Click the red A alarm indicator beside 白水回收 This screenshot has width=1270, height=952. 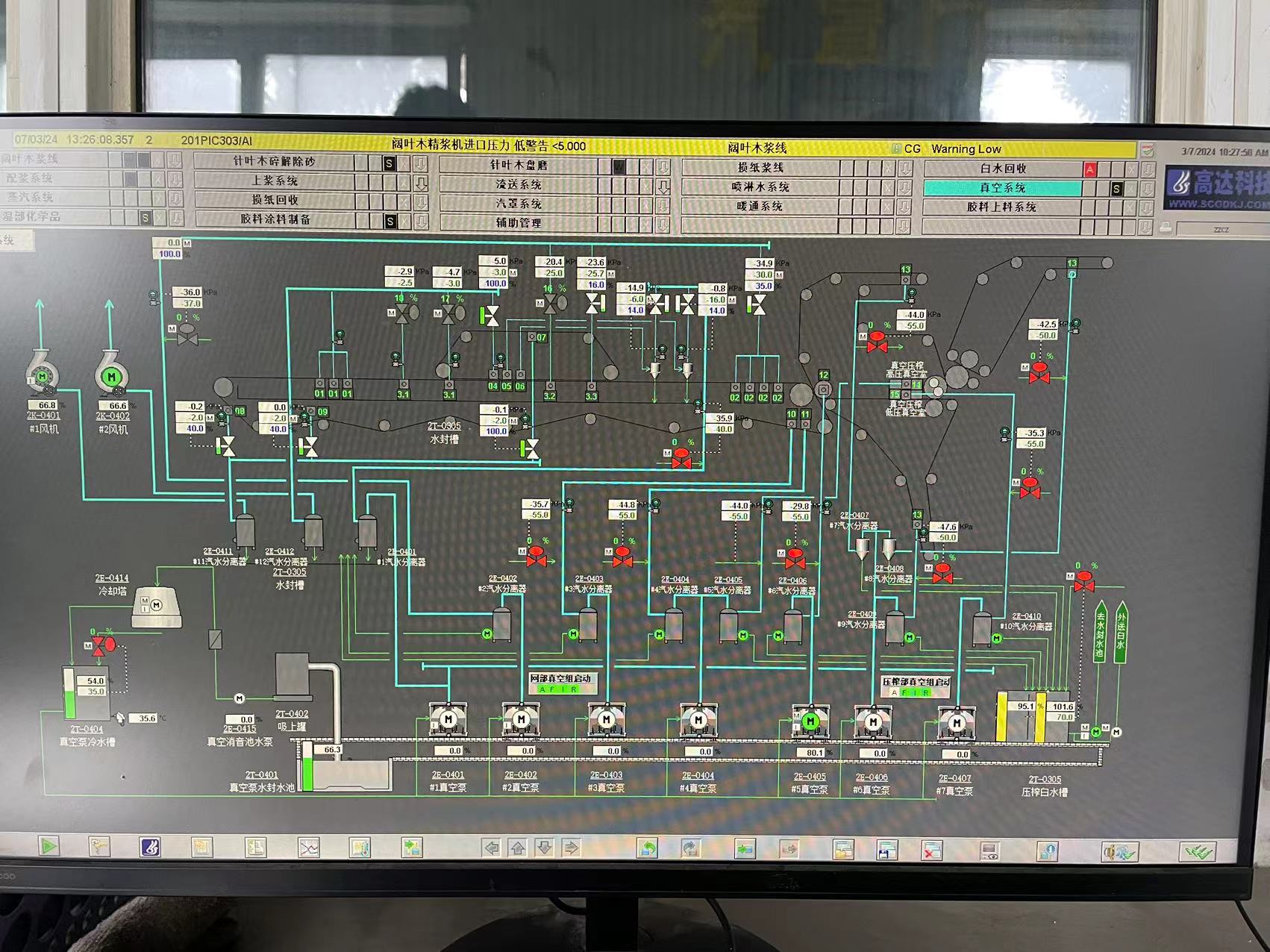pyautogui.click(x=1089, y=169)
